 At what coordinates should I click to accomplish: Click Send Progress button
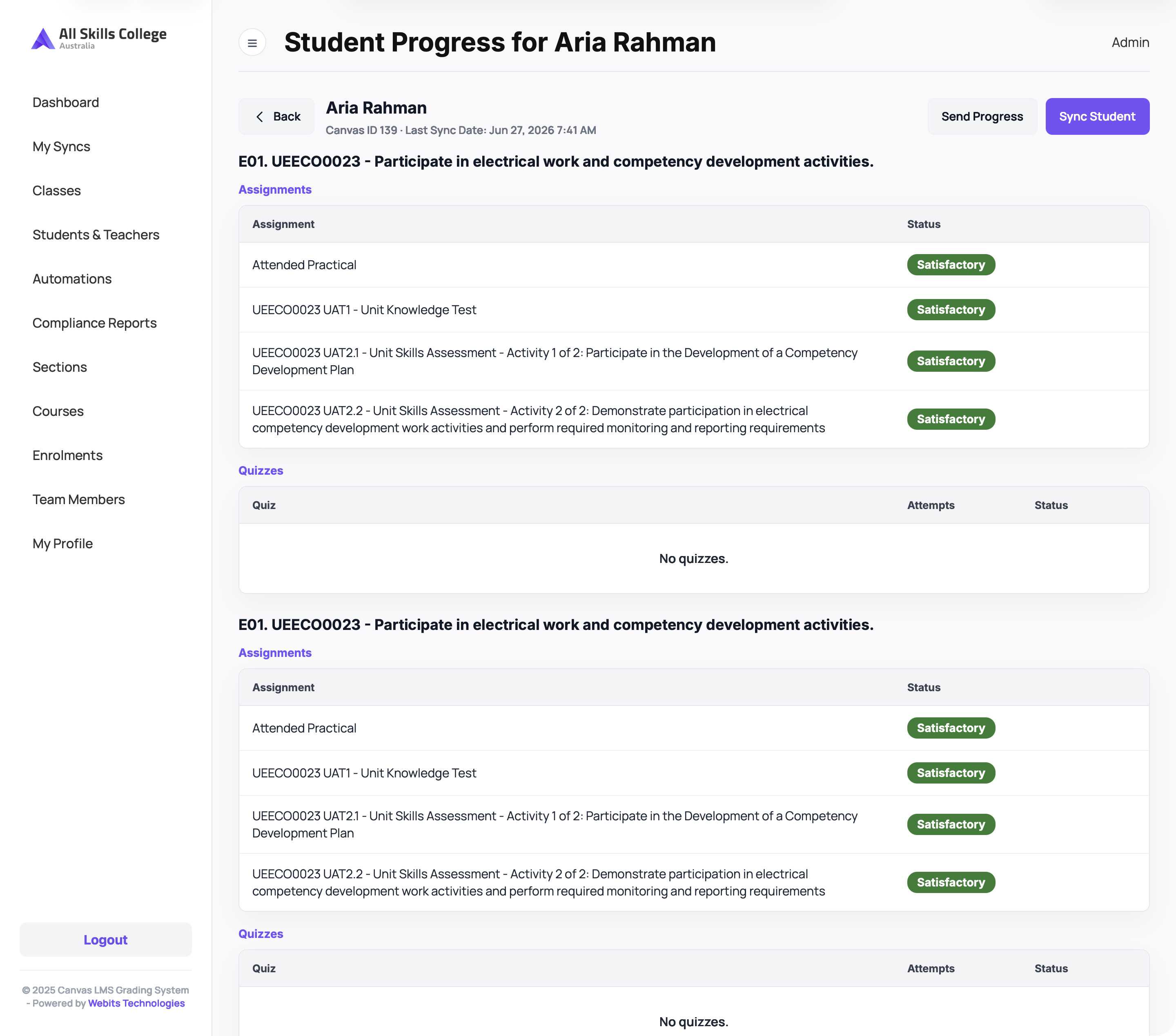click(982, 116)
